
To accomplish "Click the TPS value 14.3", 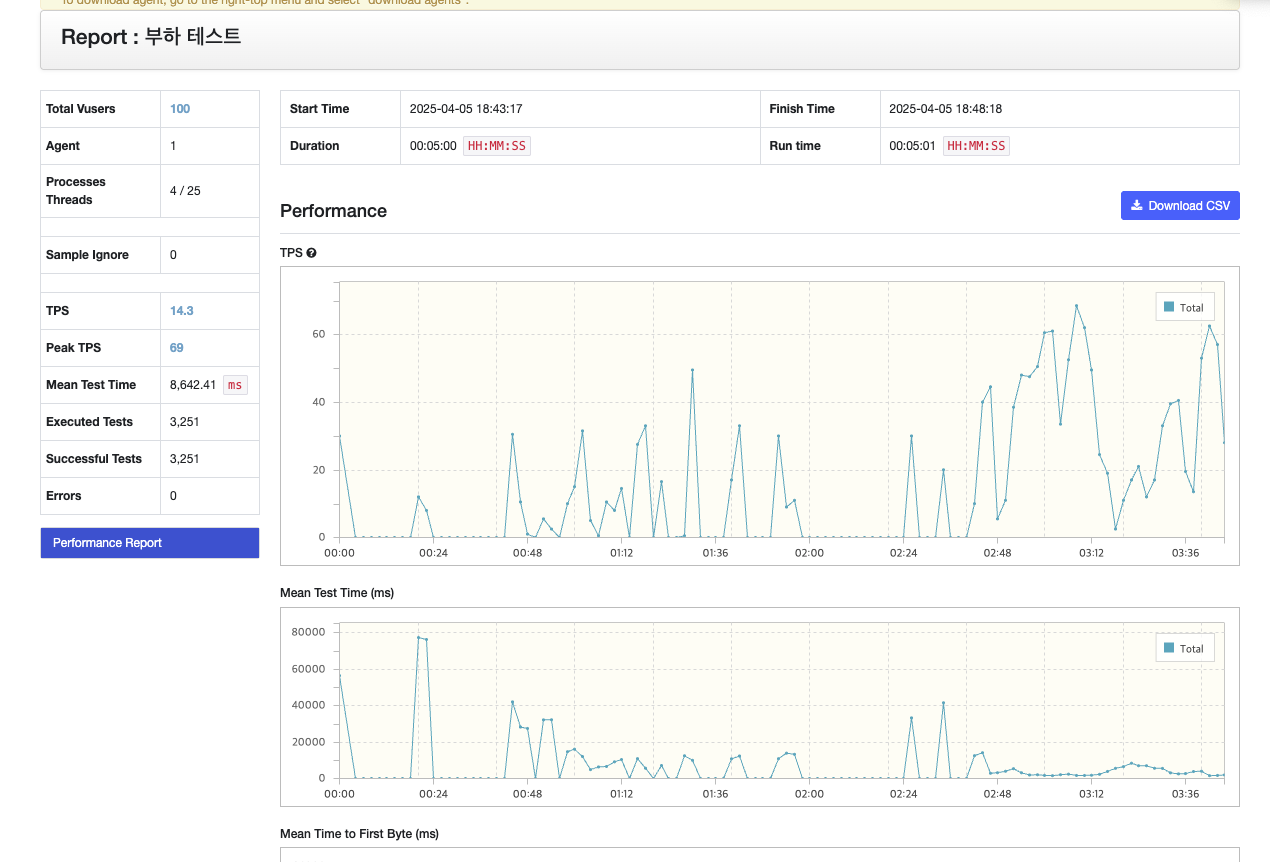I will tap(182, 311).
